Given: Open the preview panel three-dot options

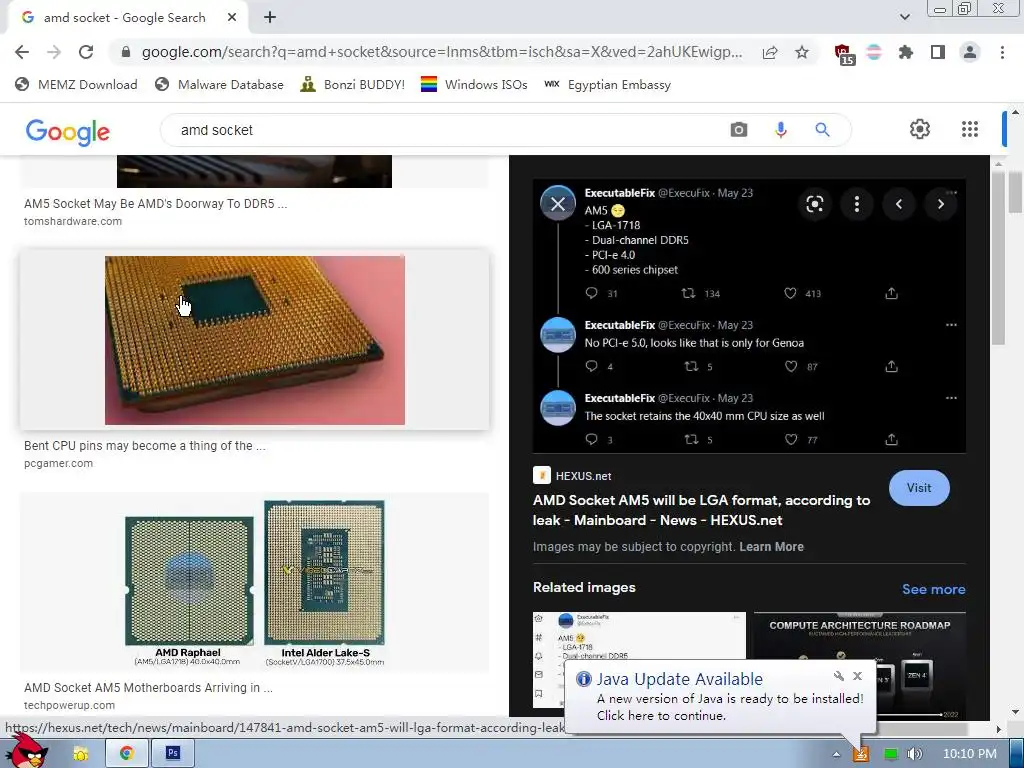Looking at the screenshot, I should (x=857, y=204).
